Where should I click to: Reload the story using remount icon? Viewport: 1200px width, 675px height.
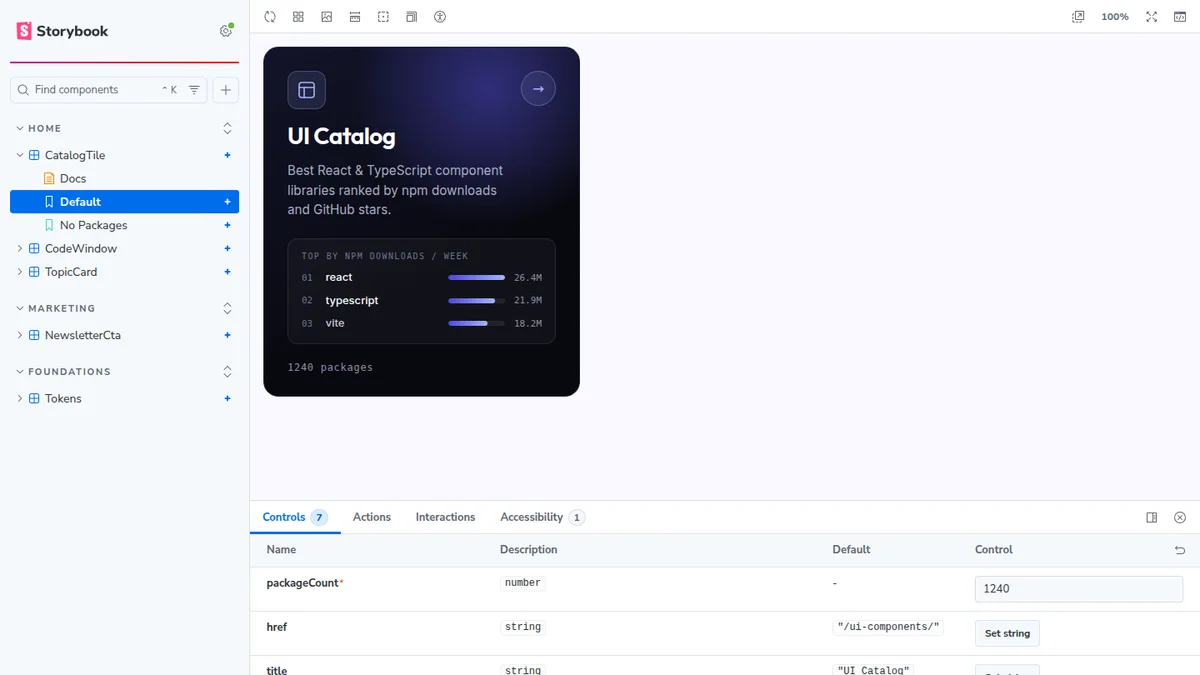click(270, 17)
